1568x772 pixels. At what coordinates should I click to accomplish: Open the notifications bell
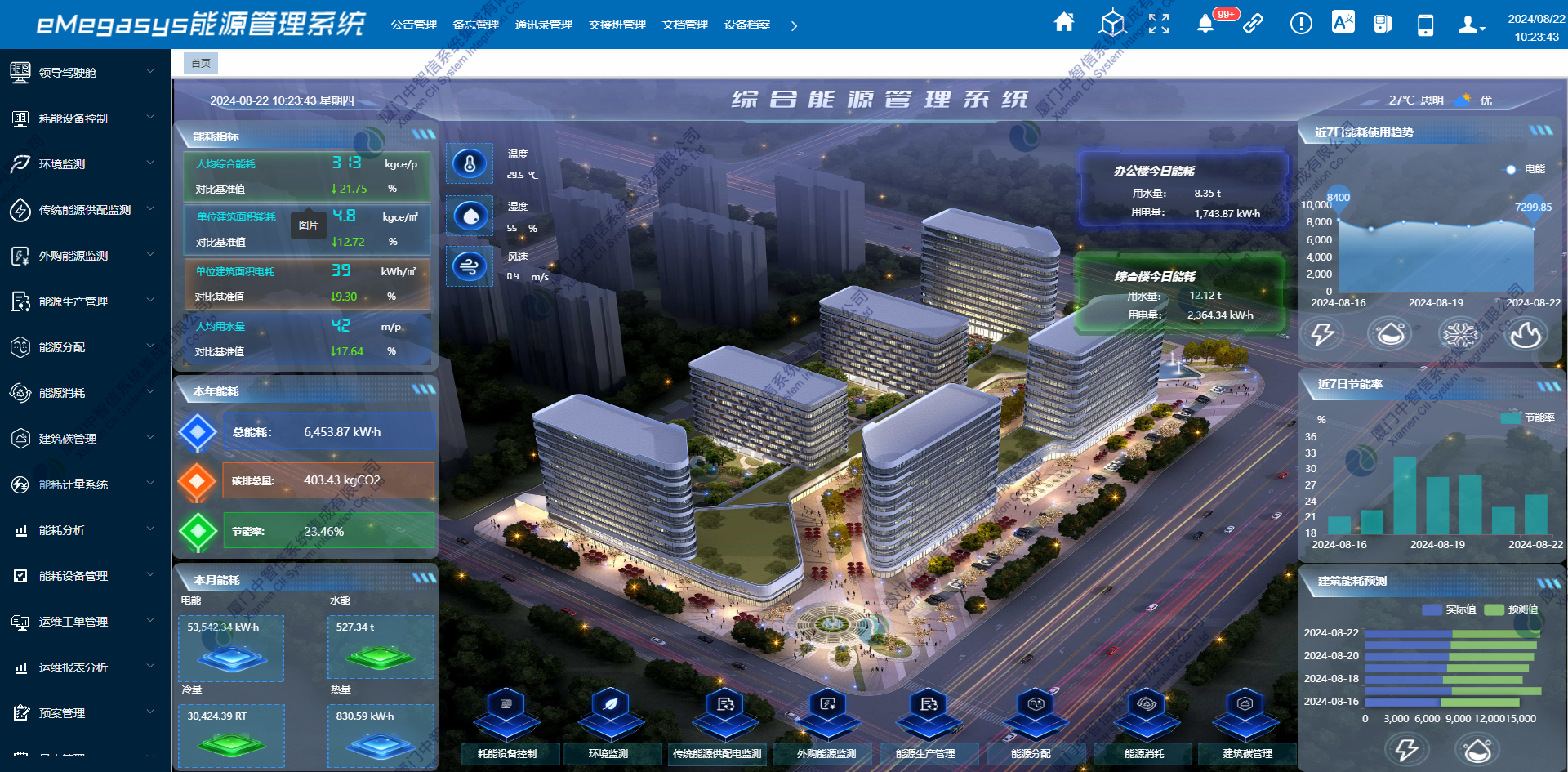pos(1205,24)
